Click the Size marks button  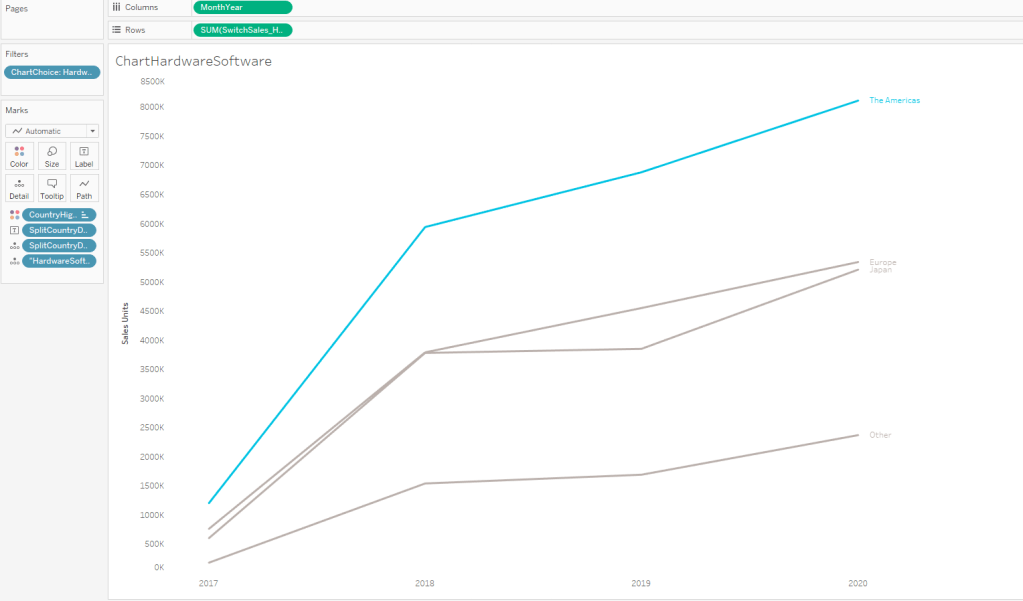(52, 156)
